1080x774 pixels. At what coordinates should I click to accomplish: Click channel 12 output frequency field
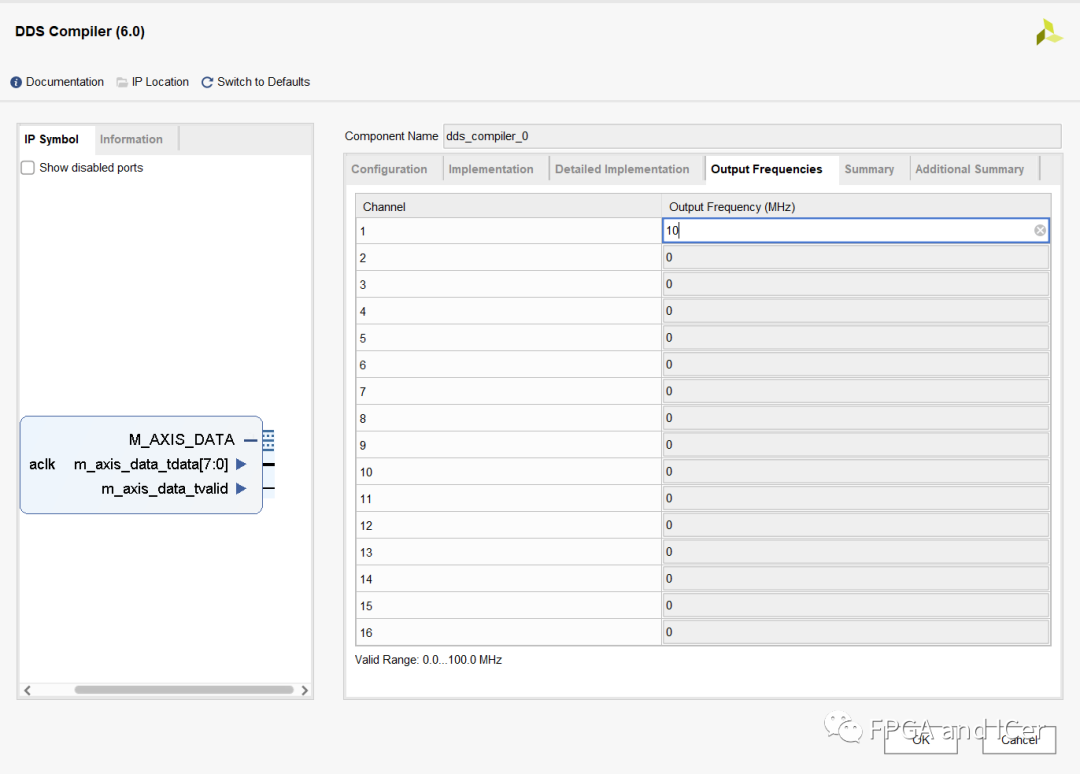tap(855, 525)
